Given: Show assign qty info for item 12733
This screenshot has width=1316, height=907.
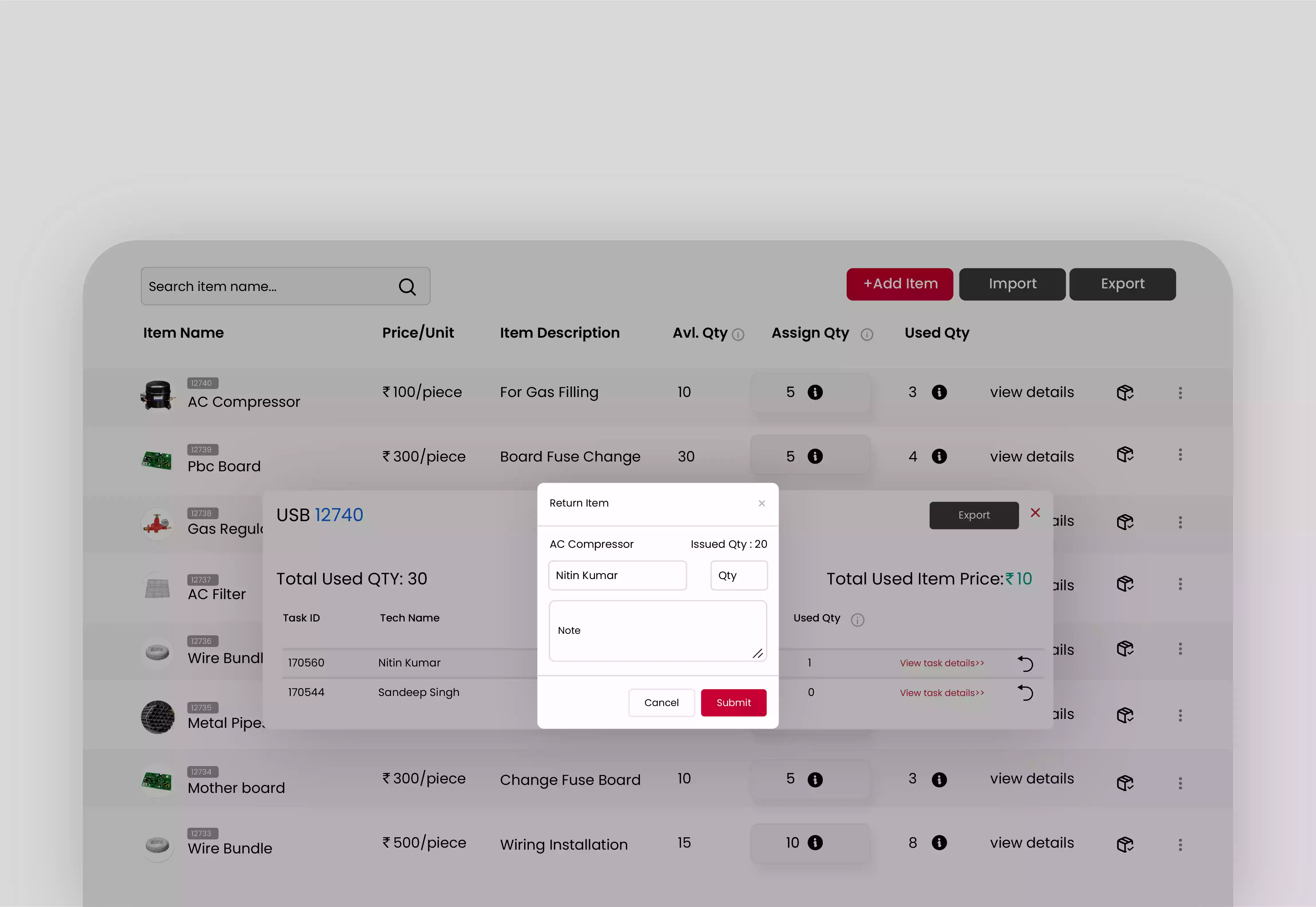Looking at the screenshot, I should (x=815, y=842).
